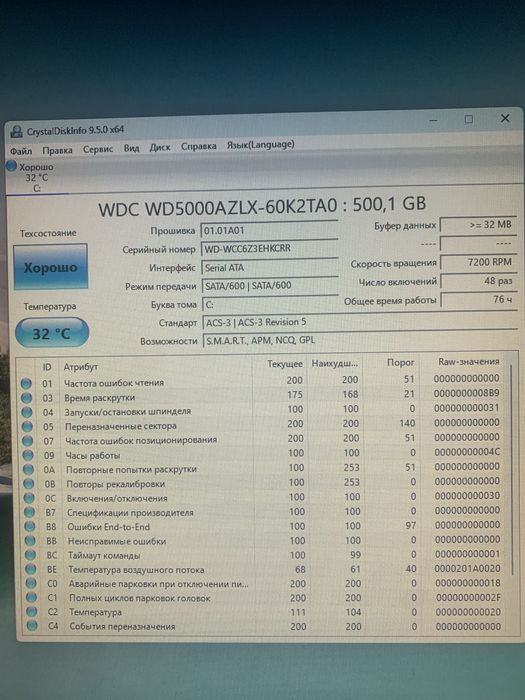Click status circle for Неисправимые ошибки

[x=30, y=541]
